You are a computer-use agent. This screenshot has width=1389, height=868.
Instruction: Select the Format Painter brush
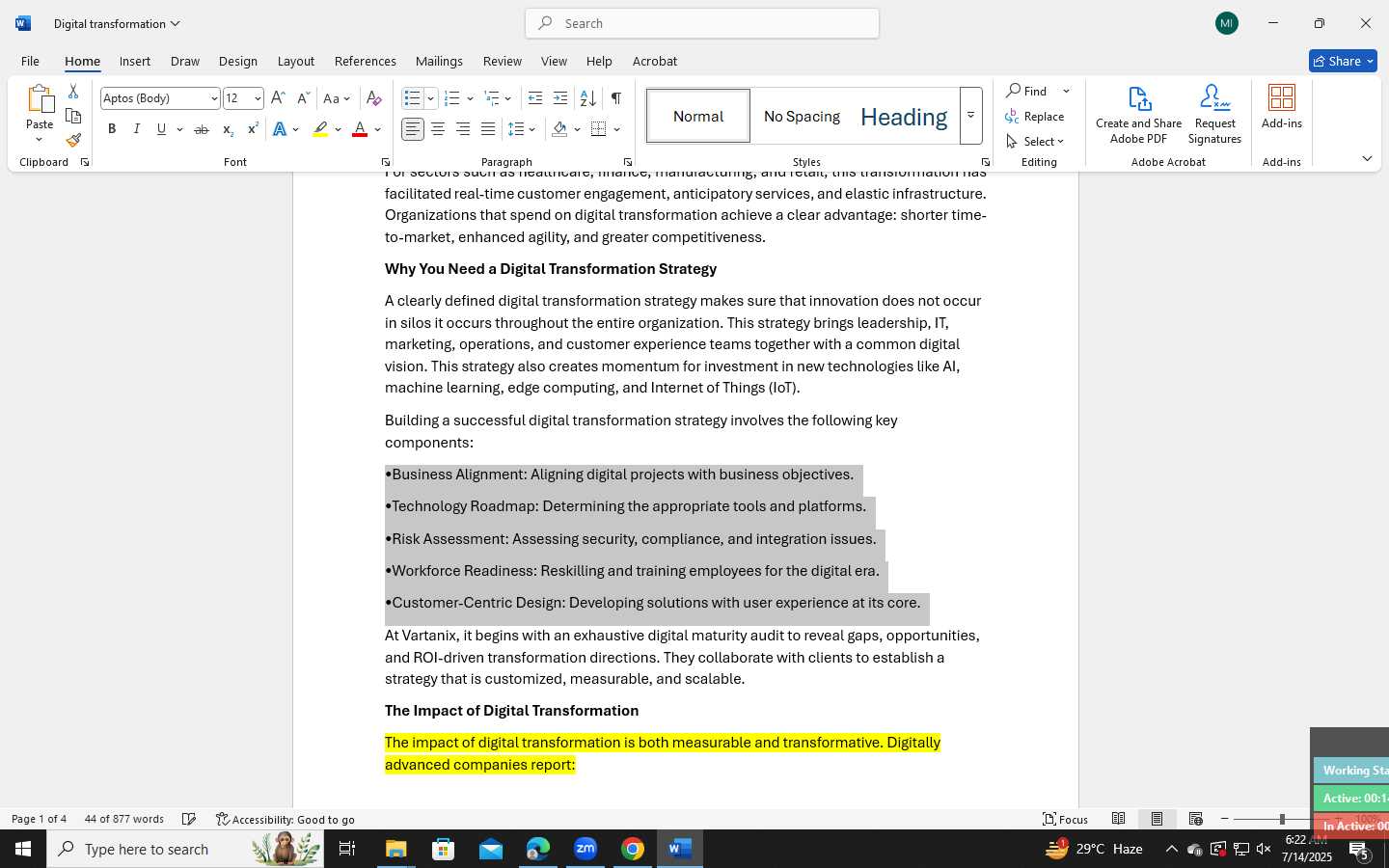pyautogui.click(x=73, y=140)
